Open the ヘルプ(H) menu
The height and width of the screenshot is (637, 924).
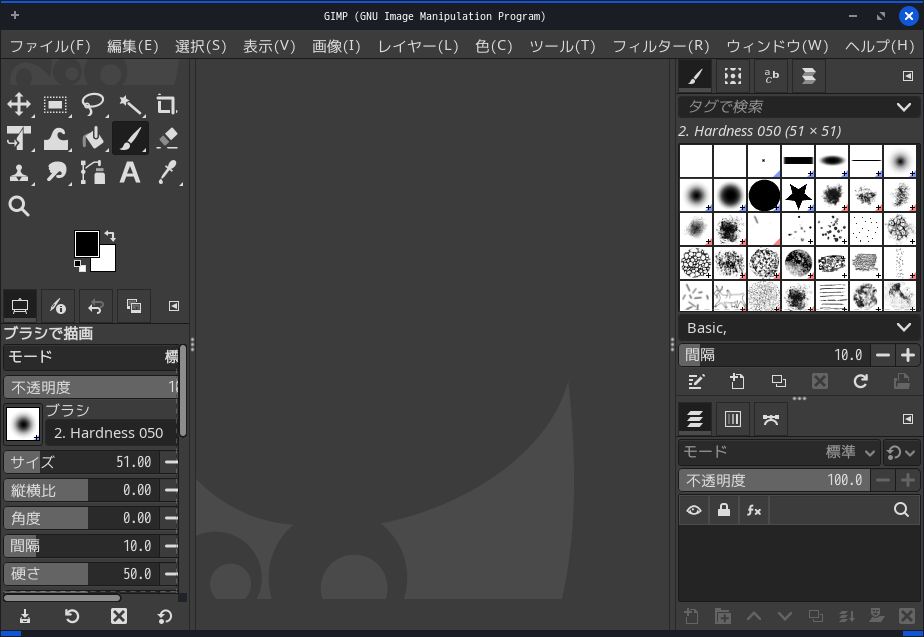tap(879, 46)
